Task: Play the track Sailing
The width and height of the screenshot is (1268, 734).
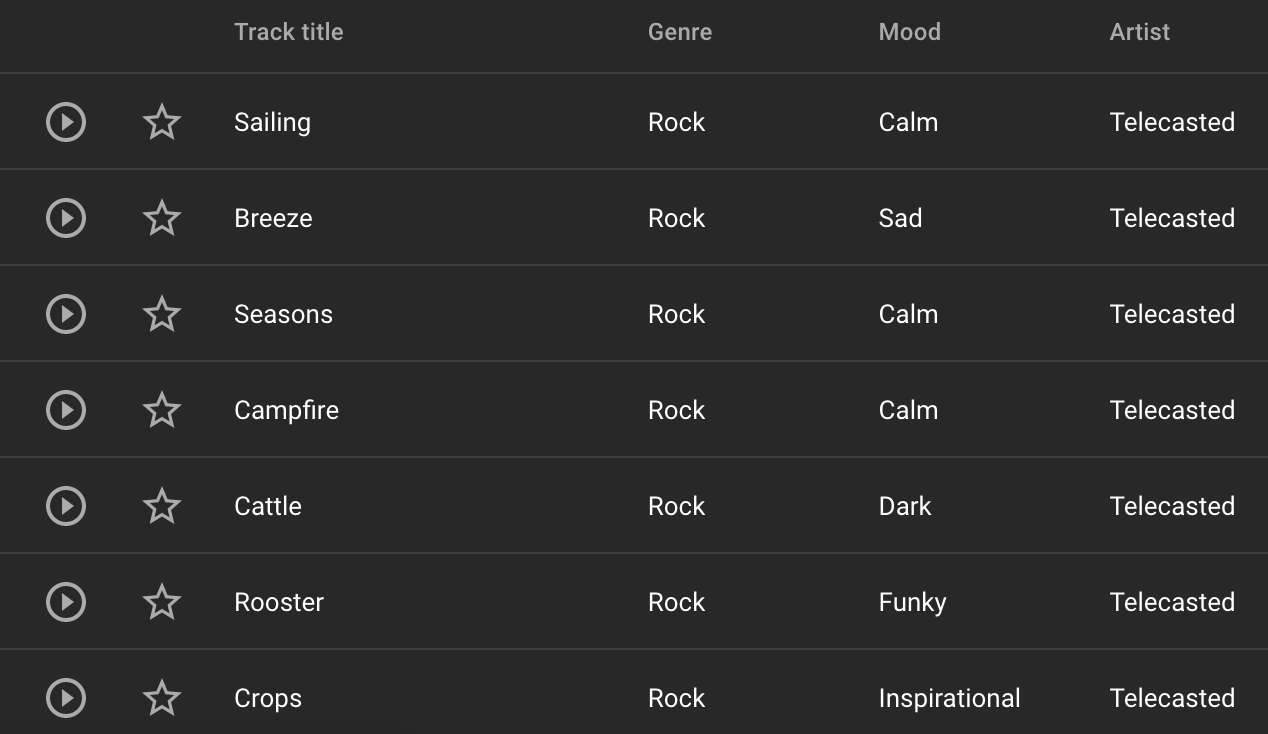Action: 65,121
